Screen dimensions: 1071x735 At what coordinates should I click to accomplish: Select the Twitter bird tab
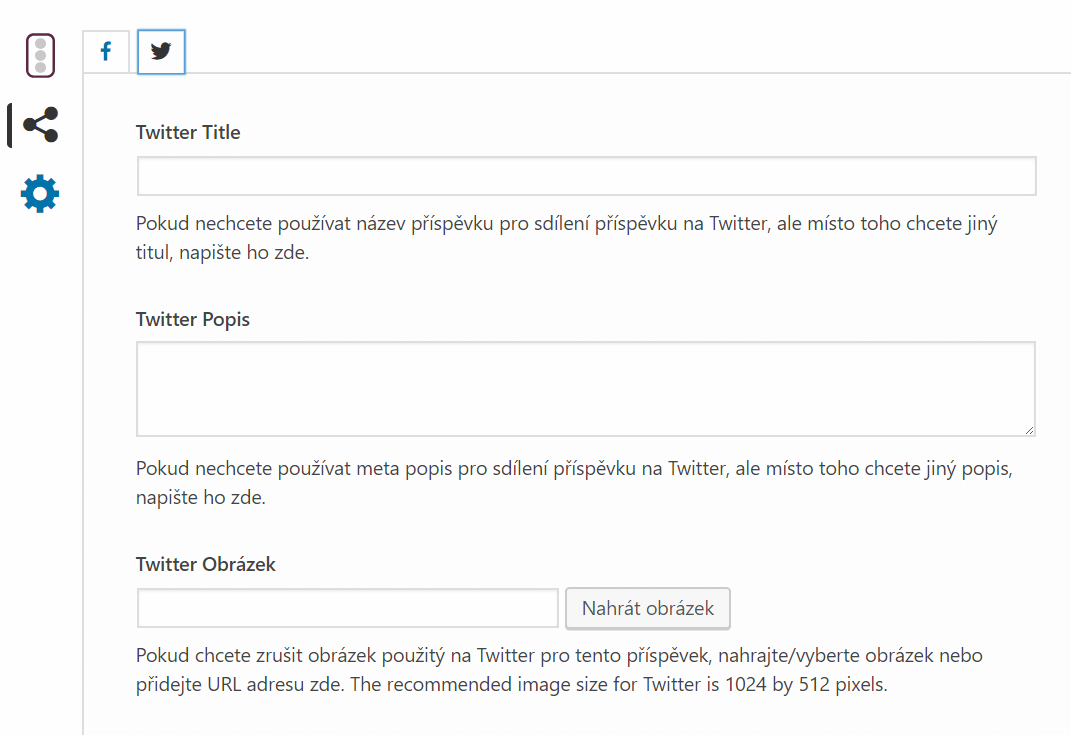point(161,51)
